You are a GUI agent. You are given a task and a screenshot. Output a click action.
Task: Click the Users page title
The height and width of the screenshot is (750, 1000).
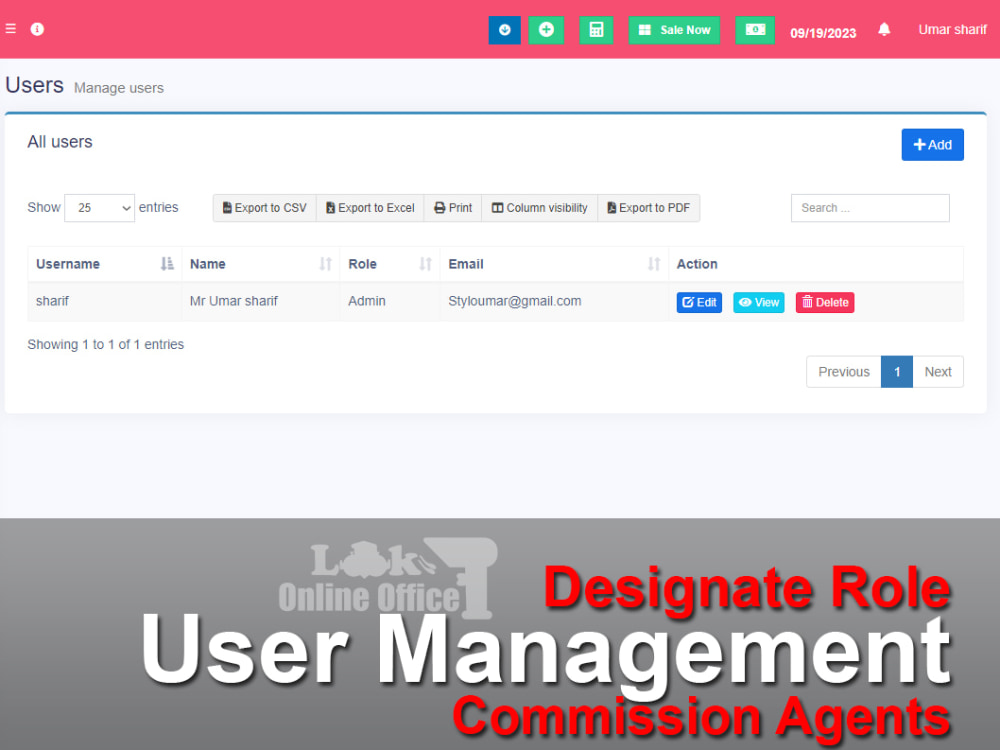34,85
